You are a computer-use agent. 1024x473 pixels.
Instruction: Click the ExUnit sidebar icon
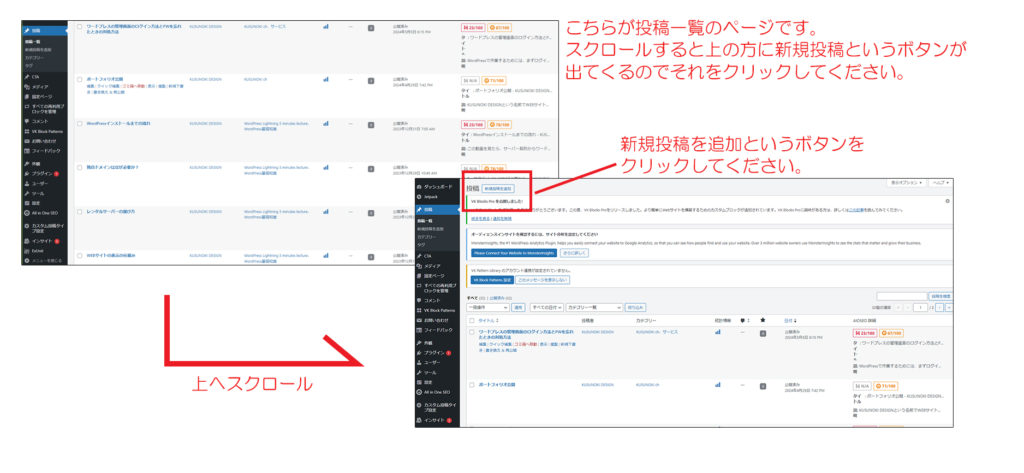tap(25, 252)
